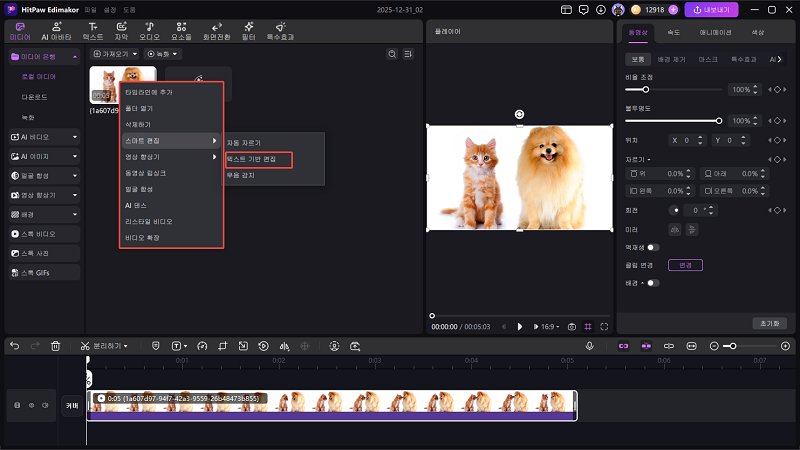Click the microphone voiceover icon
Image resolution: width=800 pixels, height=450 pixels.
pyautogui.click(x=590, y=345)
